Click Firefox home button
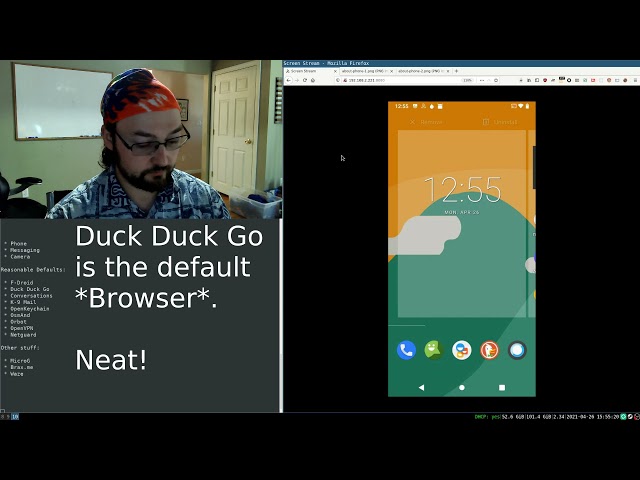The image size is (640, 480). (313, 80)
